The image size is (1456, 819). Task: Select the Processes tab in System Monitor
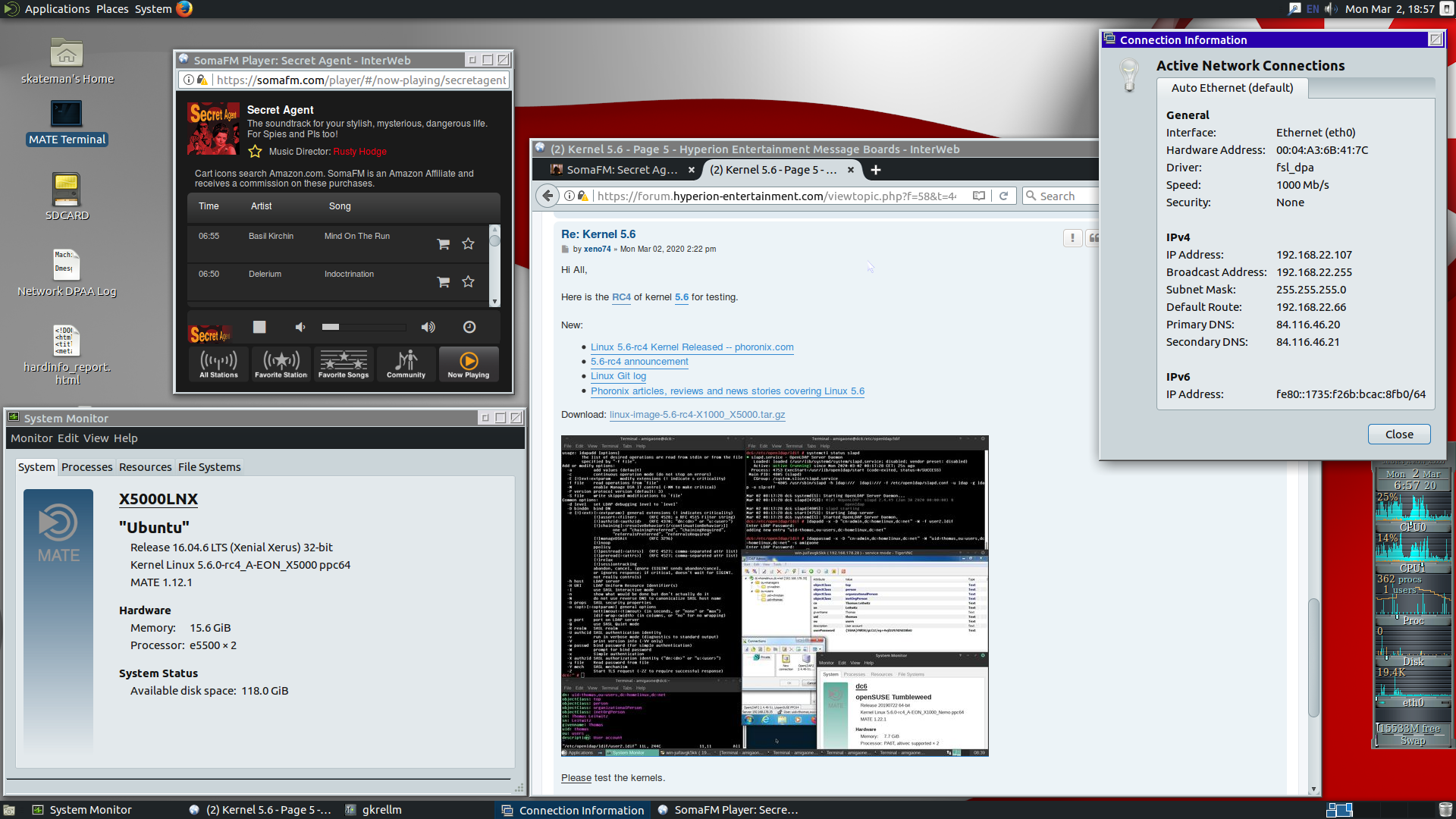[x=86, y=467]
